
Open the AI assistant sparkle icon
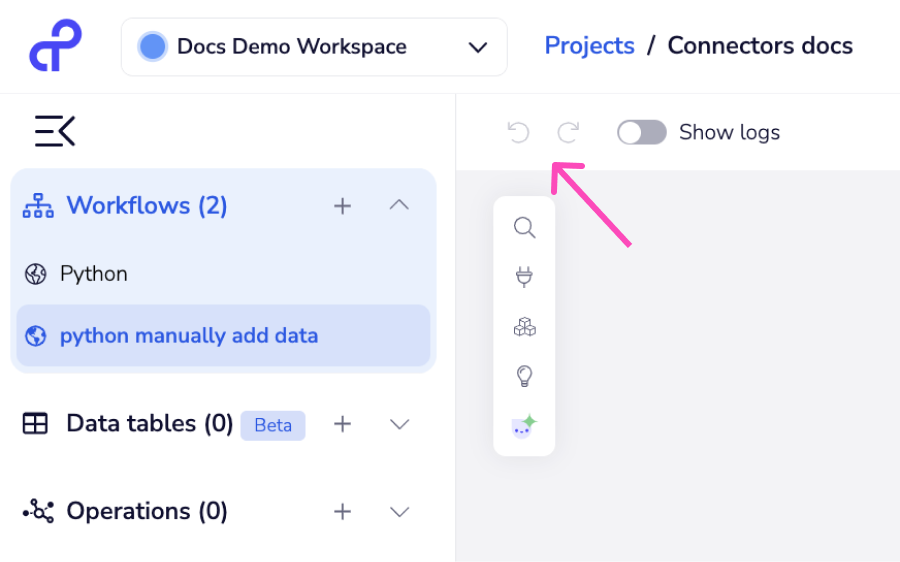(x=524, y=426)
